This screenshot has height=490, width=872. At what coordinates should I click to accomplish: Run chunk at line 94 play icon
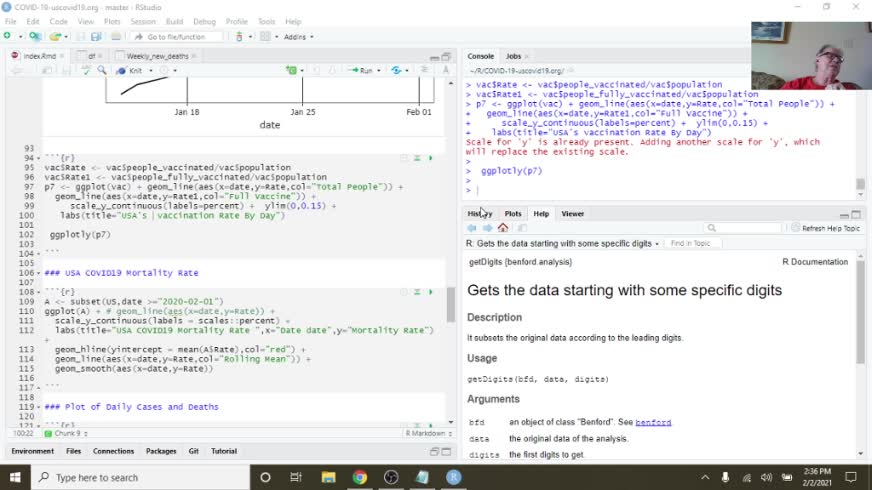(430, 158)
